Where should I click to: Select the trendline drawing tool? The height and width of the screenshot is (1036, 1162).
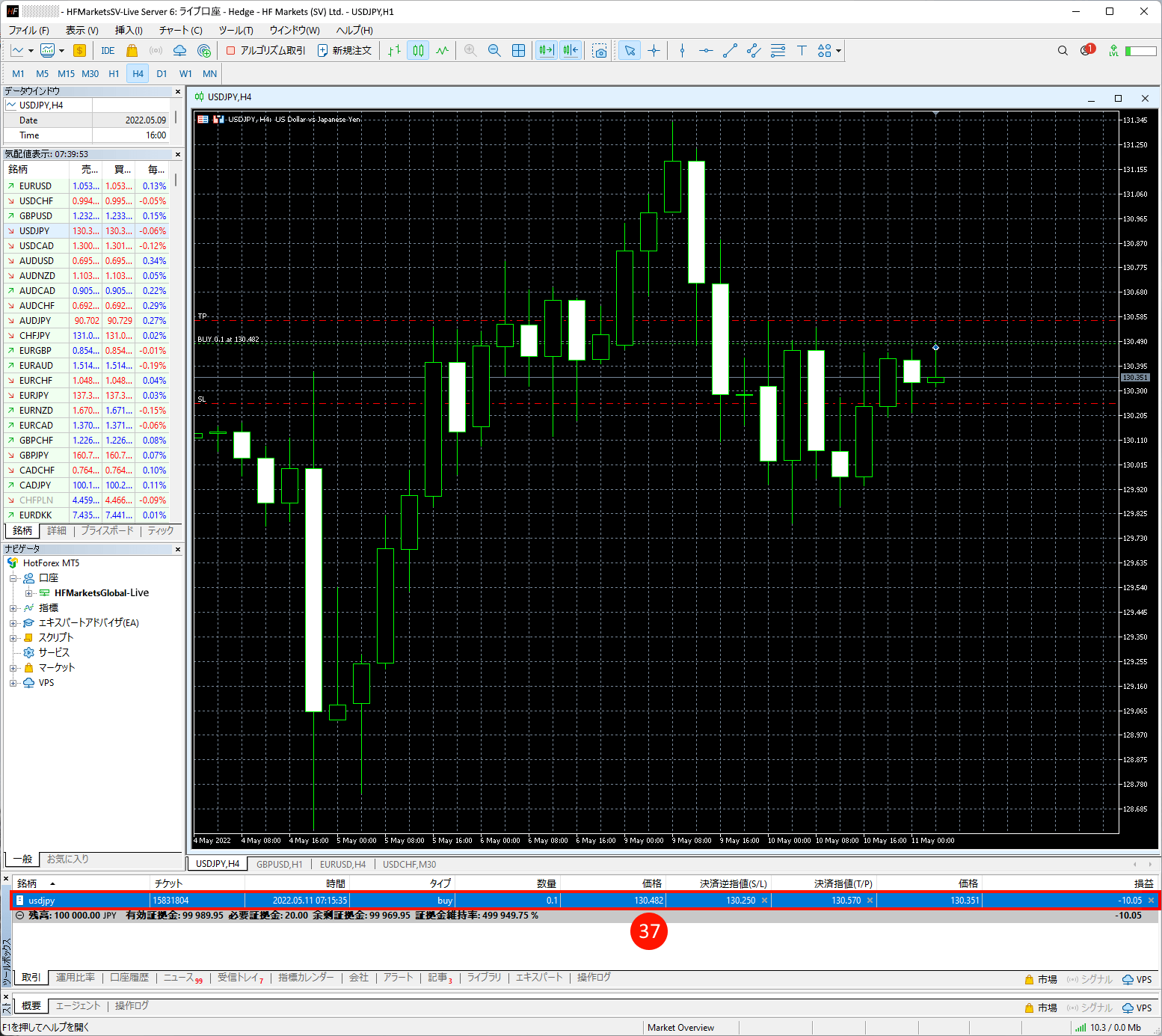point(730,51)
